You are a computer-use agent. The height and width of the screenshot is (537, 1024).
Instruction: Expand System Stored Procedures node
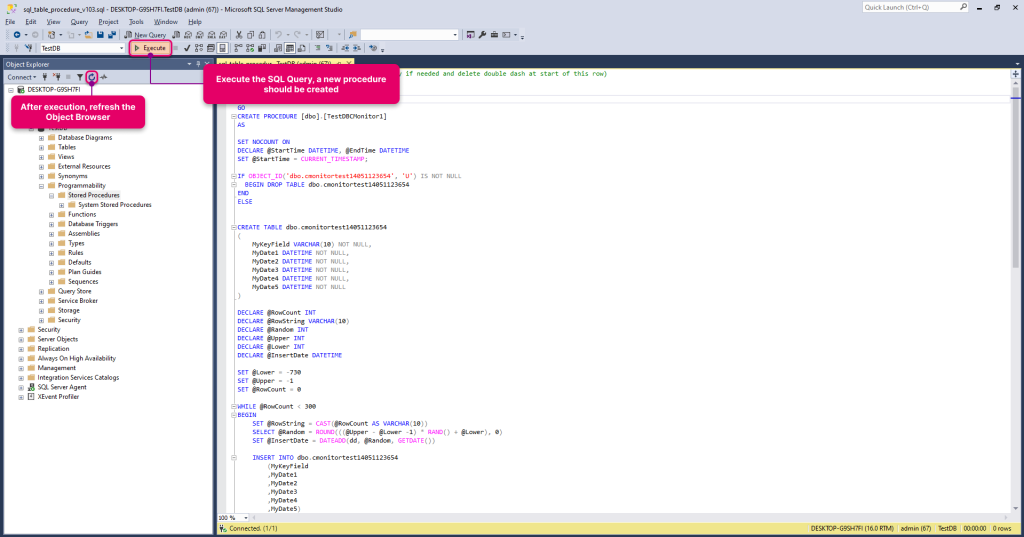[62, 205]
